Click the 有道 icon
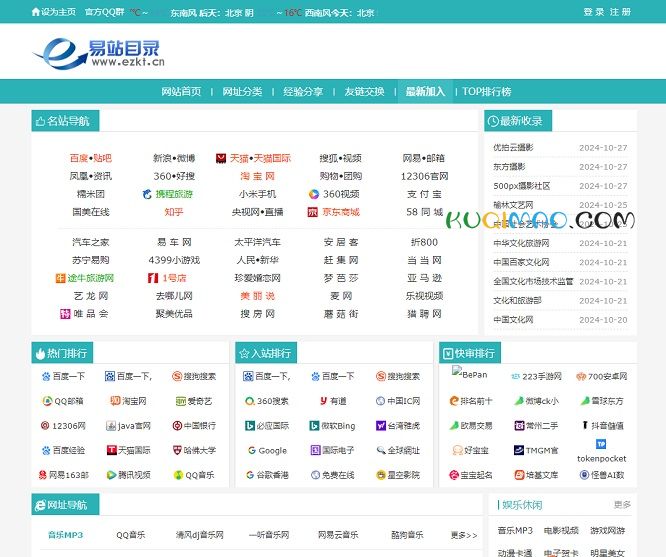 tap(323, 401)
